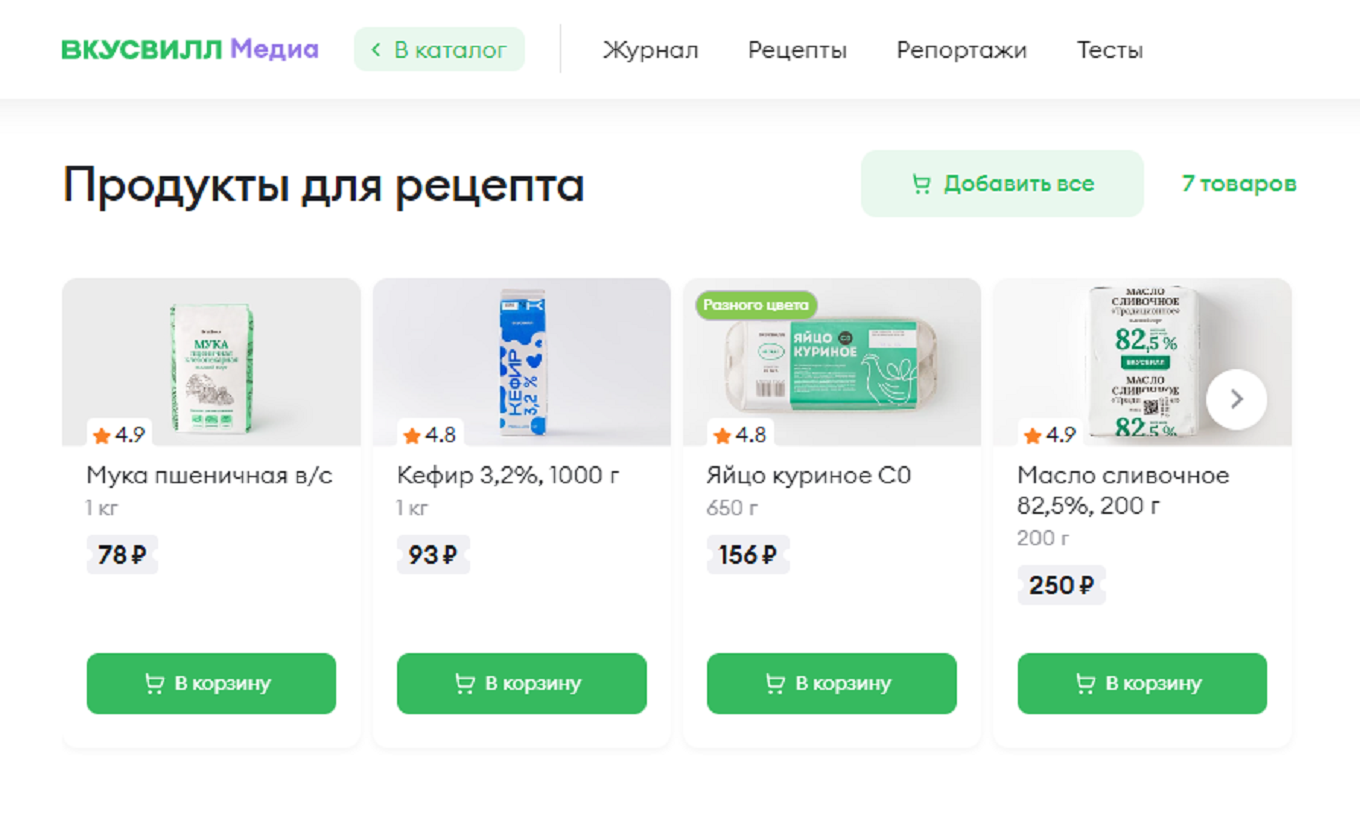Click the back chevron inside "В каталог"
Screen dimensions: 1360x819
(374, 48)
